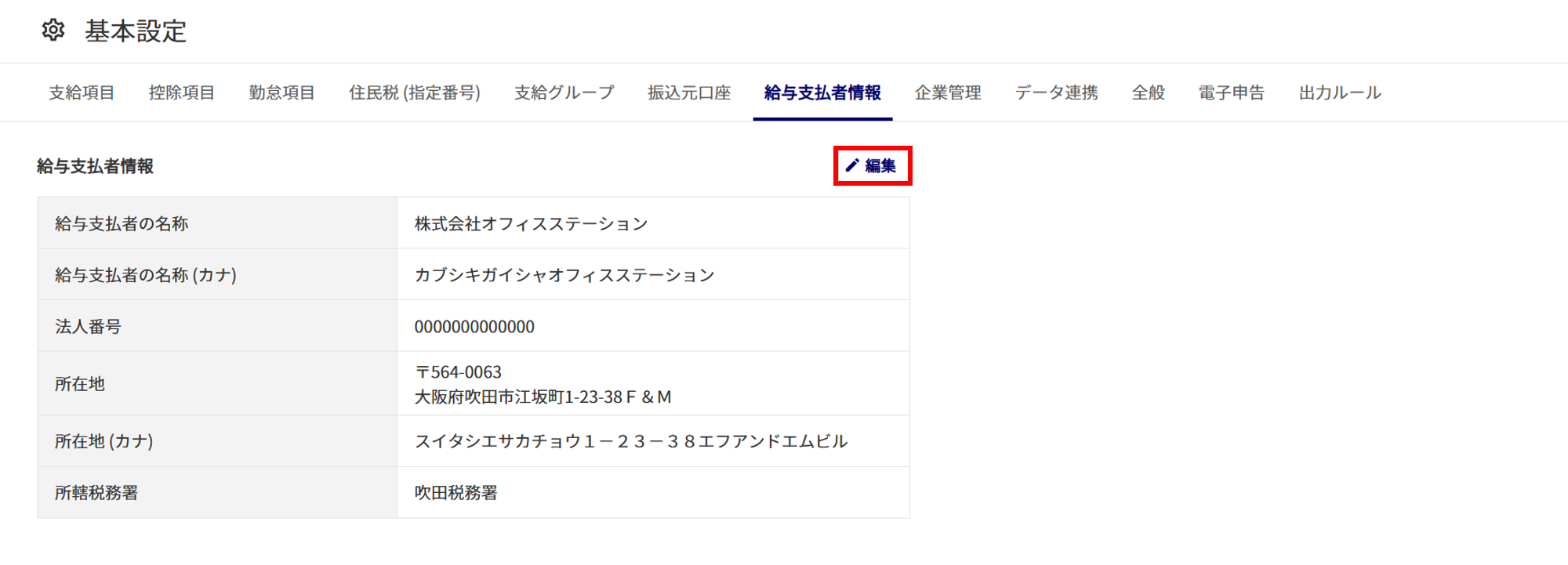Go to the 電子申告 tab
1568x565 pixels.
(x=1232, y=92)
